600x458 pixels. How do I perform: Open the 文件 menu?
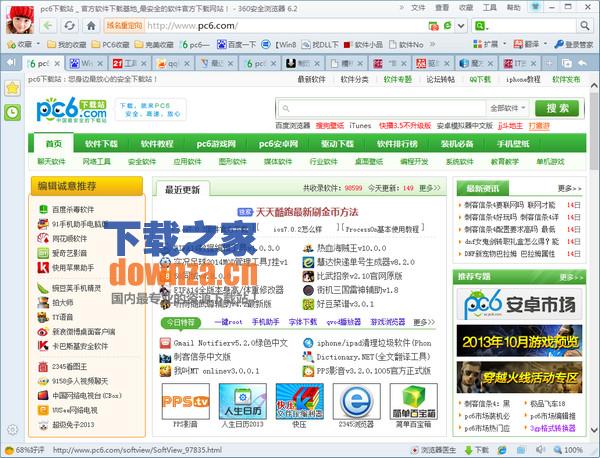coord(418,7)
